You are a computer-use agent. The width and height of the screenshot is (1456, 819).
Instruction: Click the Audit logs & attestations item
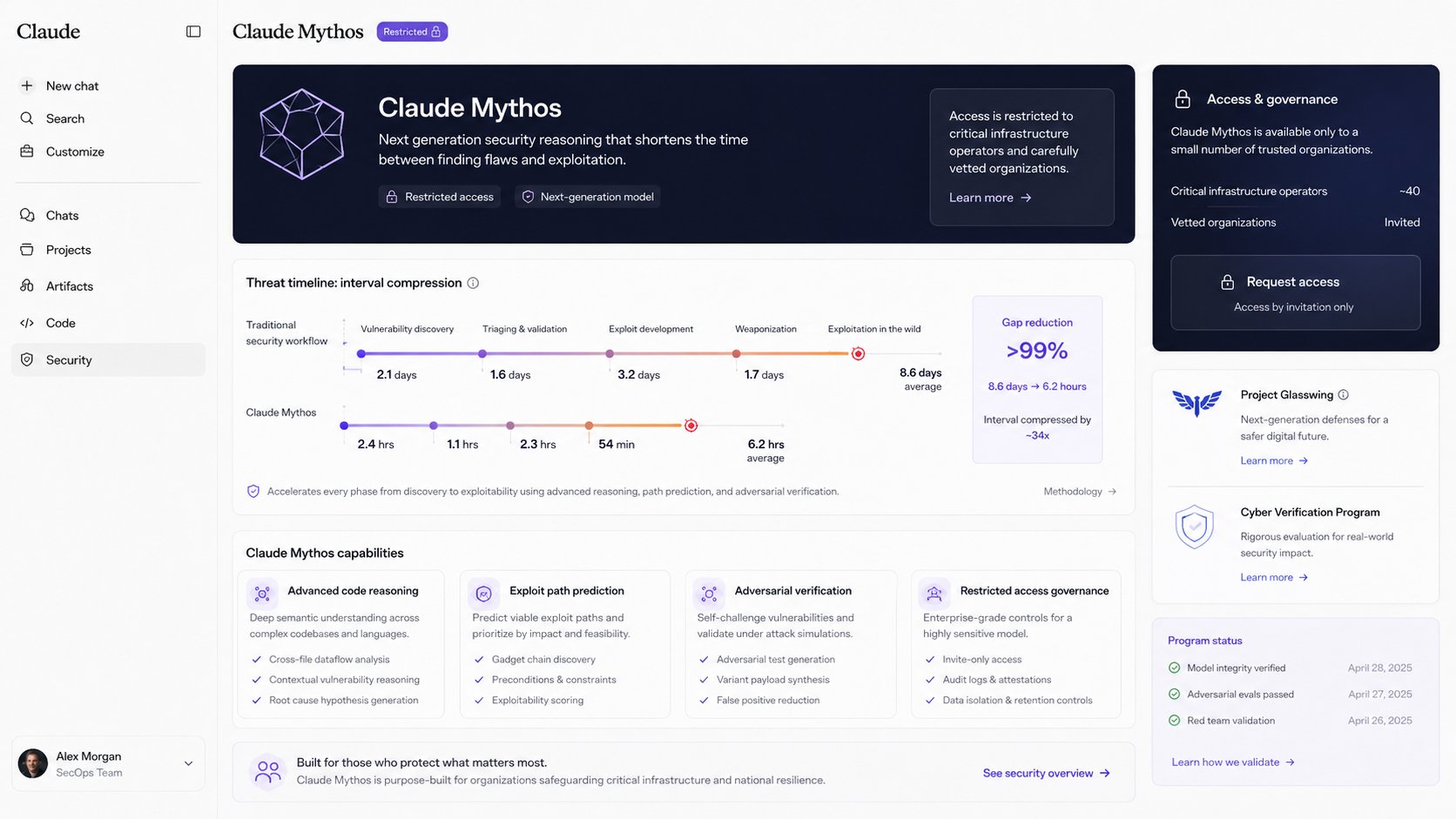[988, 680]
